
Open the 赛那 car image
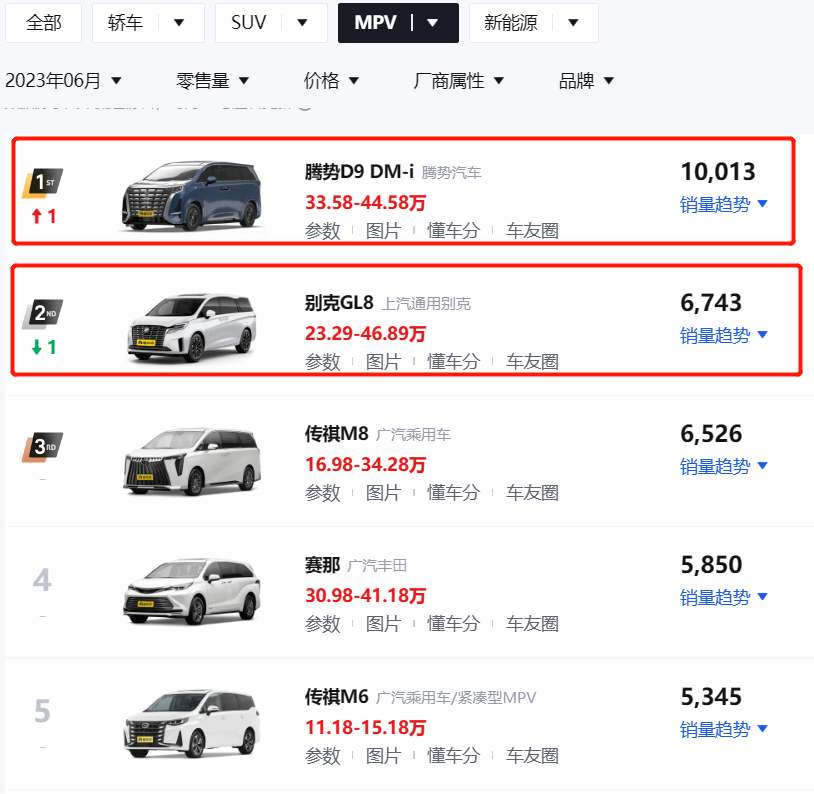coord(192,591)
